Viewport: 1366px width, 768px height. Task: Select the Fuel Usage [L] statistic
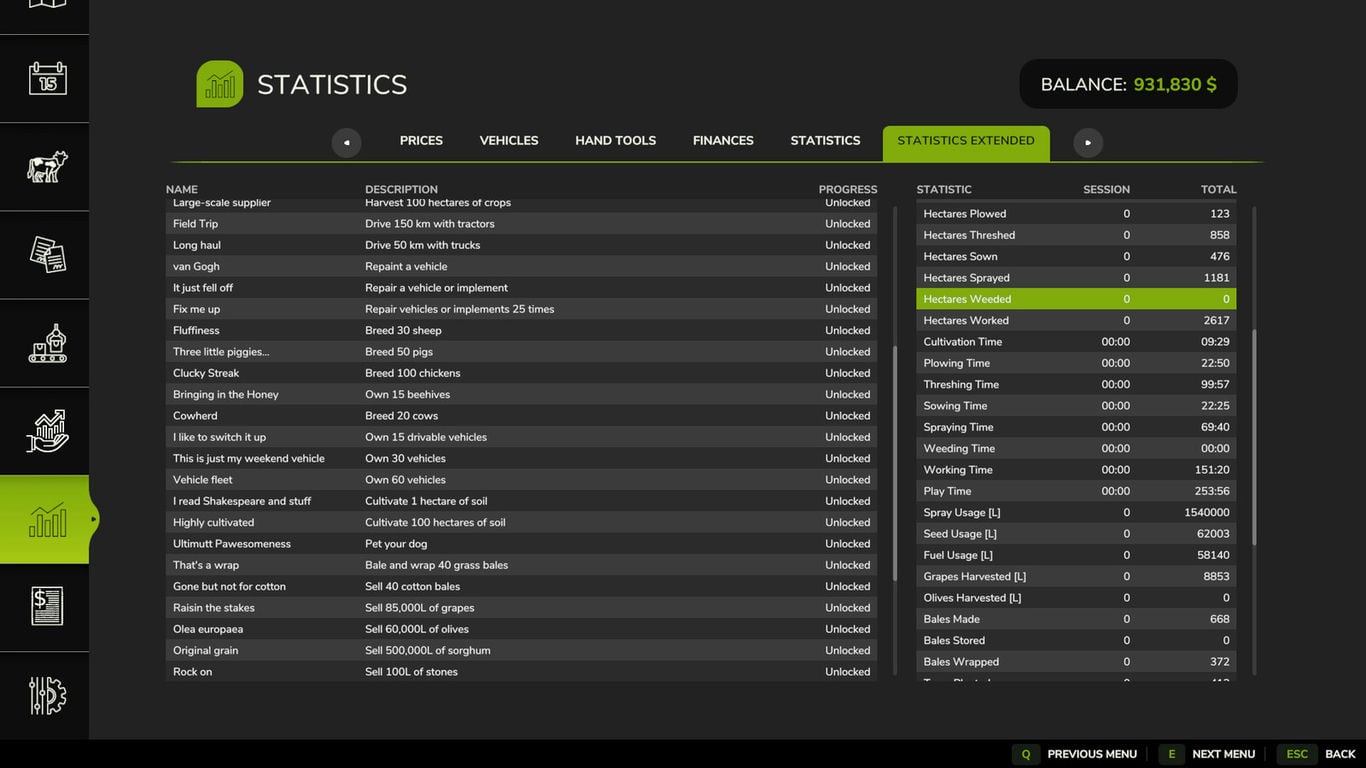coord(1076,555)
